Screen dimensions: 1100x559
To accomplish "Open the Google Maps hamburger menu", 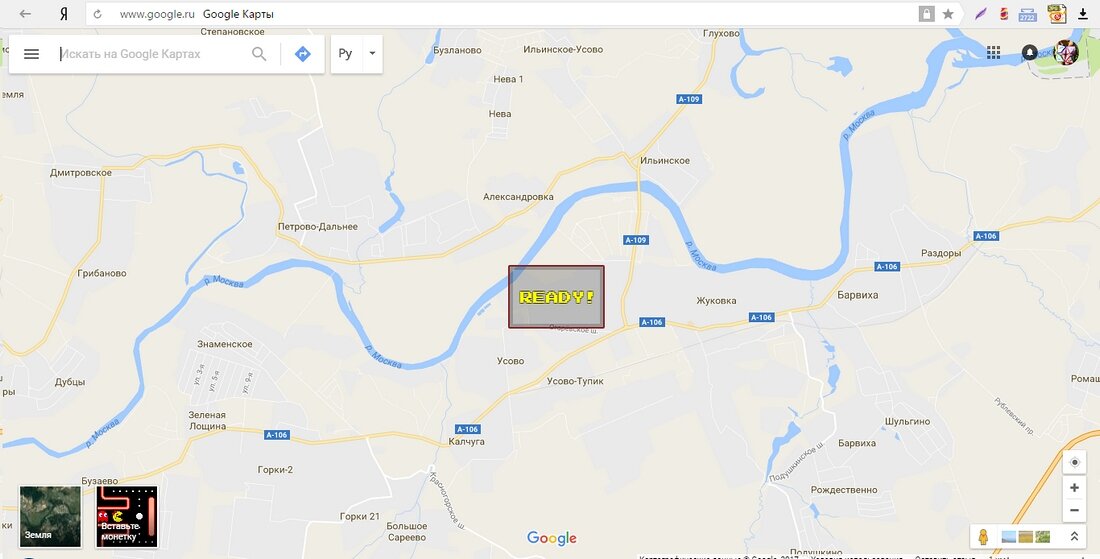I will [31, 54].
